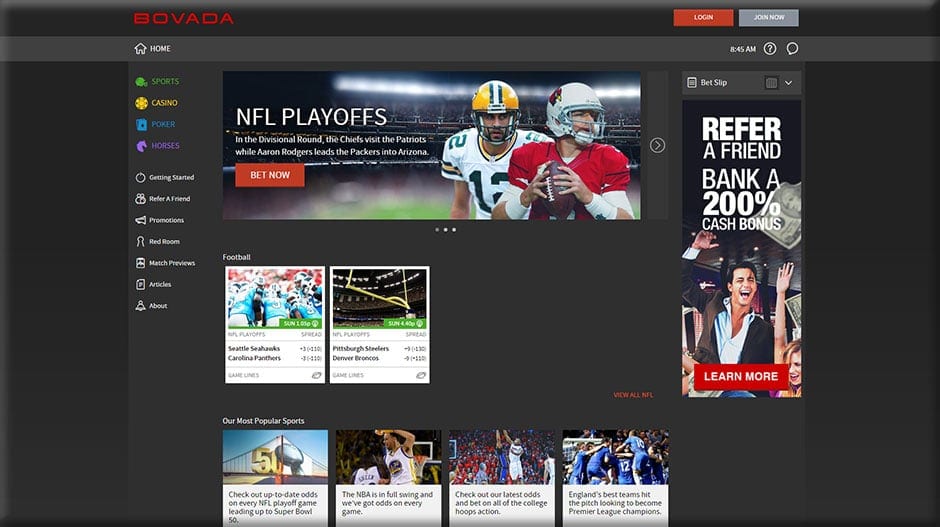Click the Home house icon
Image resolution: width=940 pixels, height=527 pixels.
[x=140, y=49]
